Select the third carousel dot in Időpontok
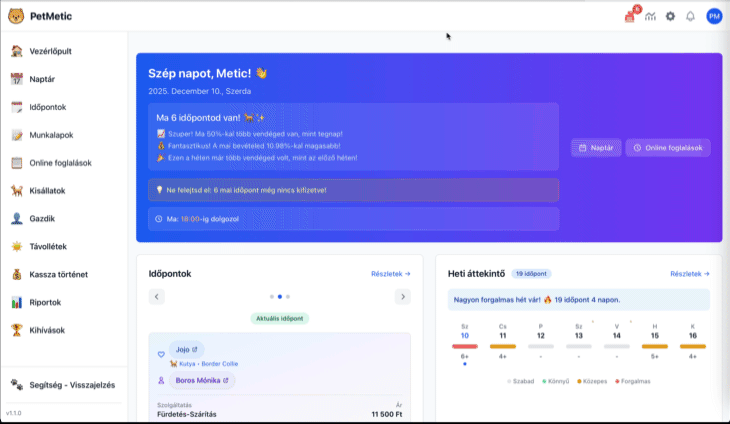The image size is (730, 424). (x=287, y=296)
